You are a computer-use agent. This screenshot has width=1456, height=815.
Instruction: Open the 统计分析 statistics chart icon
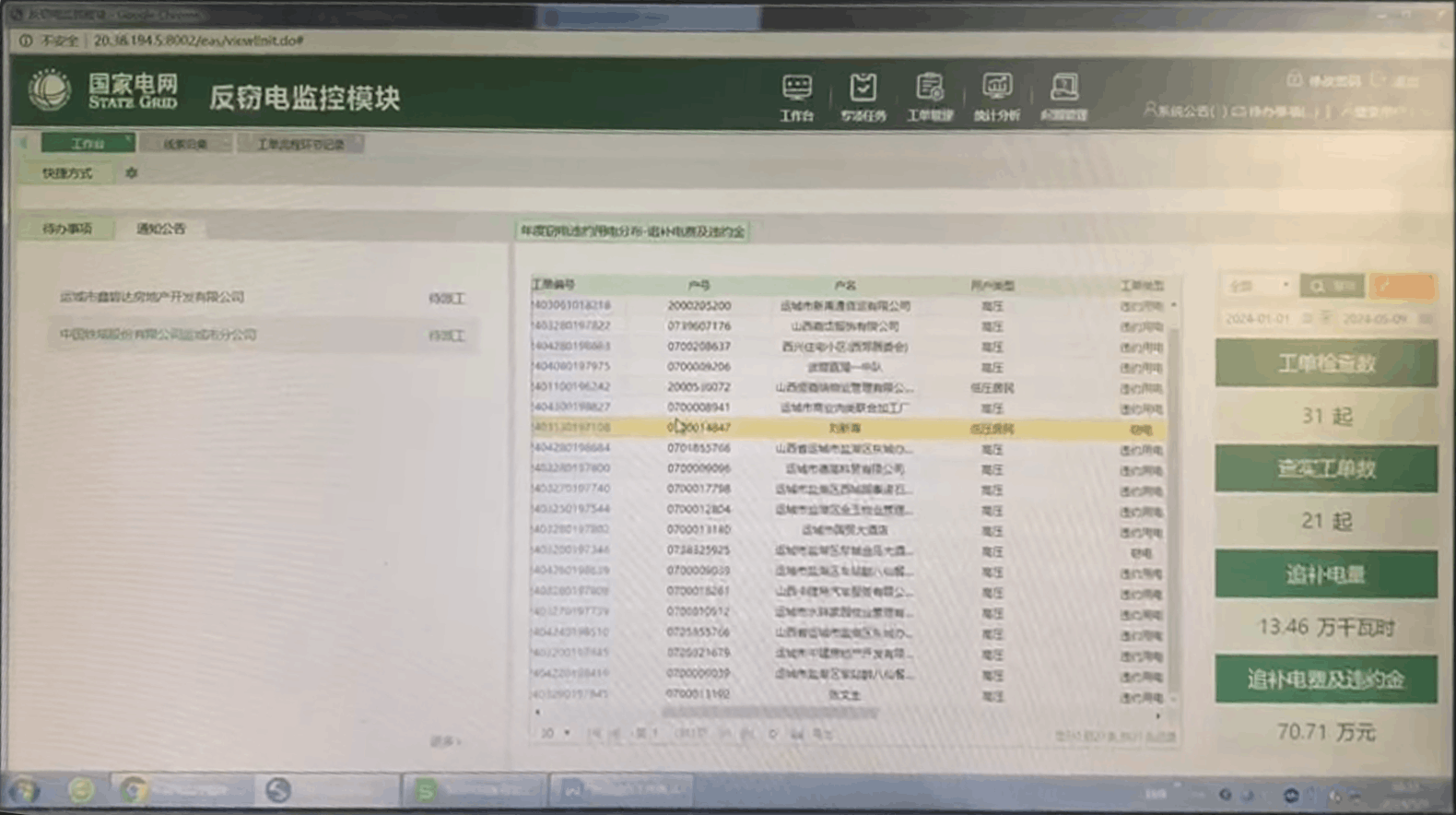996,89
